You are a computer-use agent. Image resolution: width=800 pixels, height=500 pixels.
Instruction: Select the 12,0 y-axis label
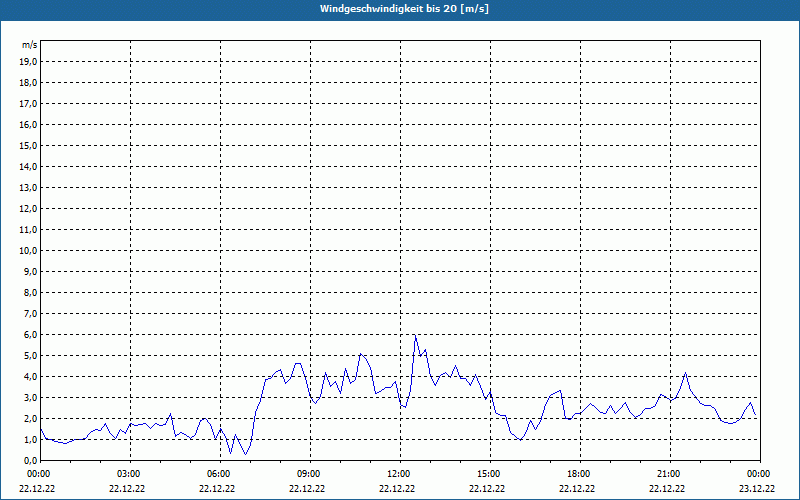tap(28, 208)
